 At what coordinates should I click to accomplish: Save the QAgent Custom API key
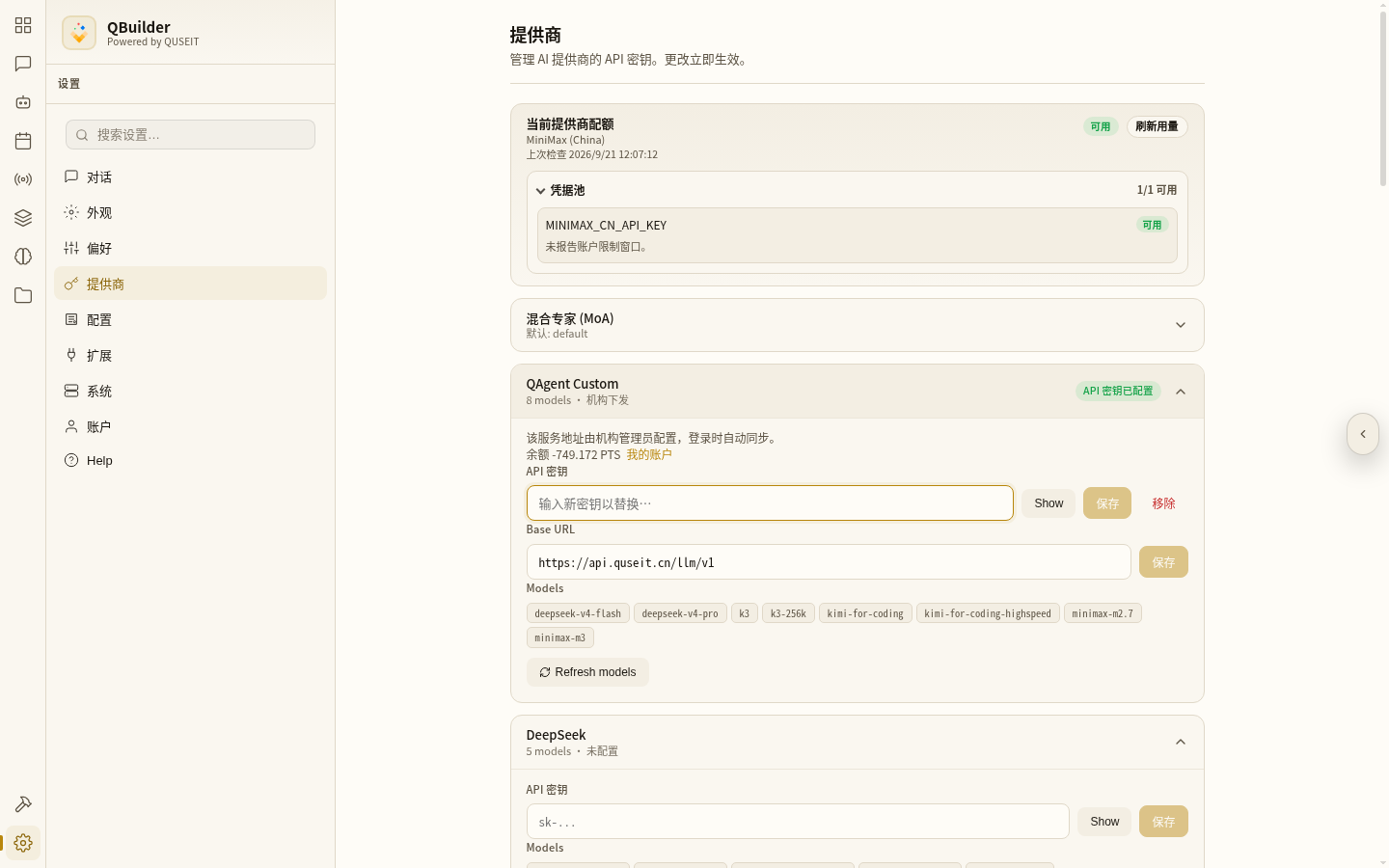1107,503
